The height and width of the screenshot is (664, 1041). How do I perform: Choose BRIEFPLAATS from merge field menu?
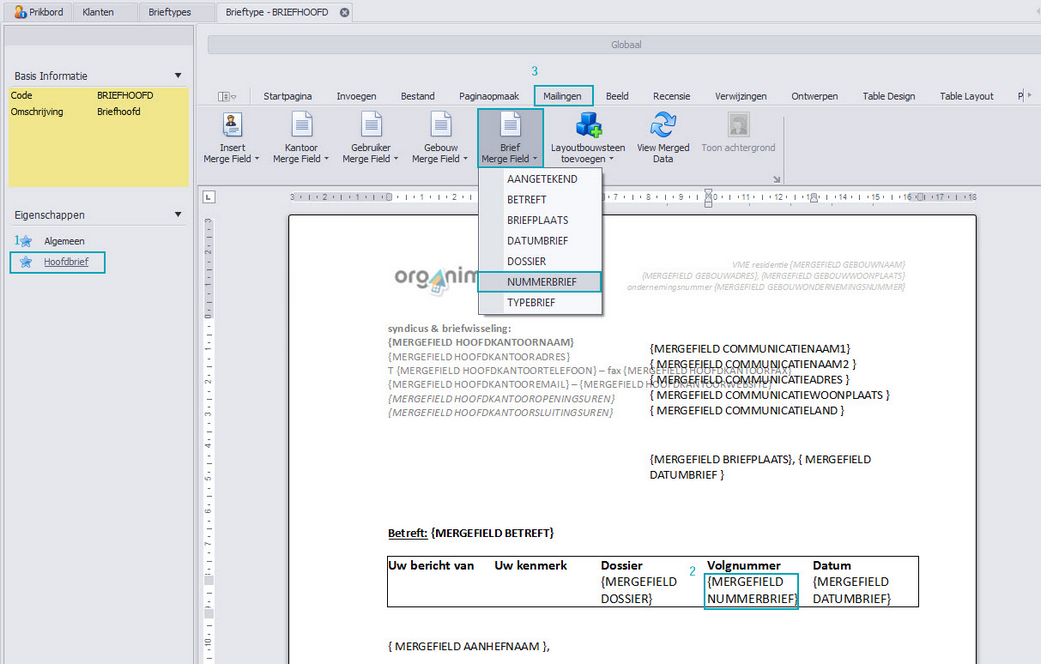(540, 220)
